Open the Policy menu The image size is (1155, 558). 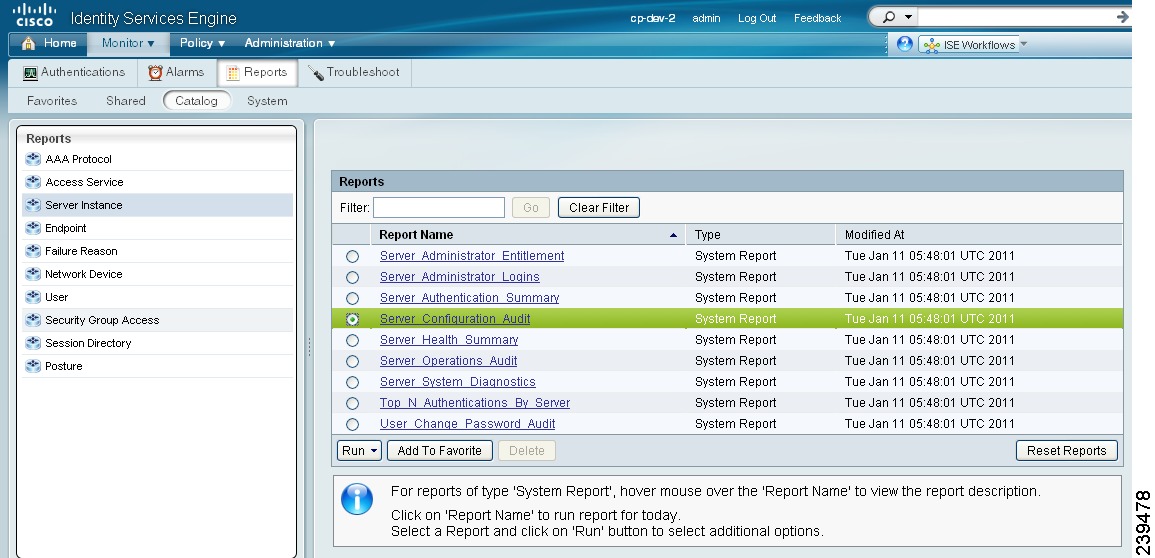tap(202, 43)
